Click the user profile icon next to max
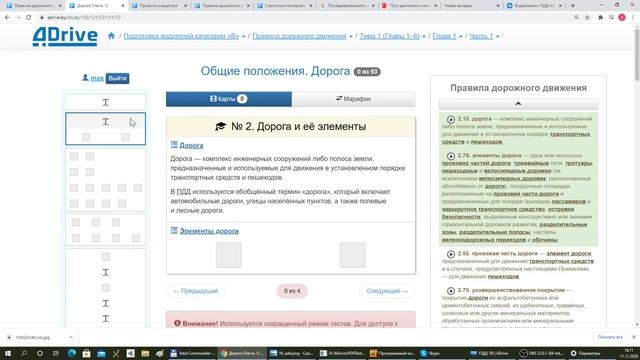 point(85,78)
